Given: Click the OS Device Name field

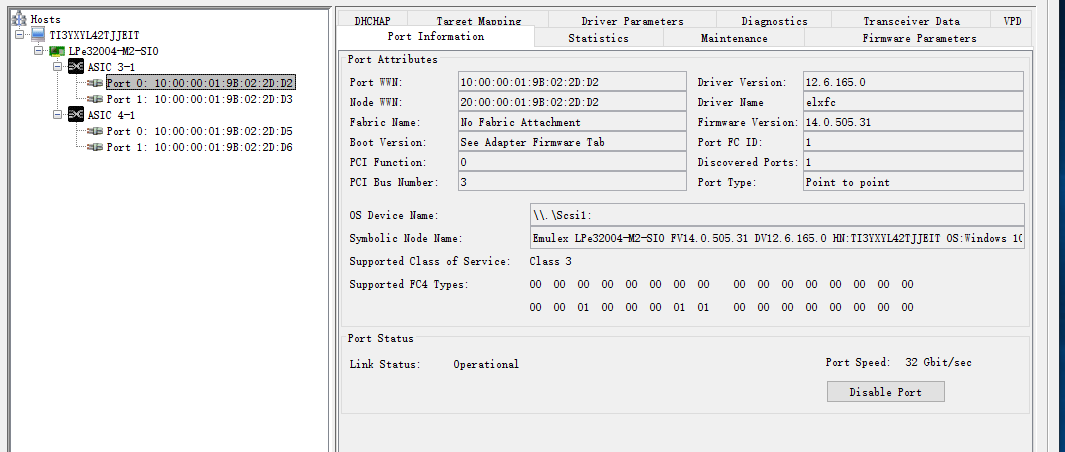Looking at the screenshot, I should [x=777, y=215].
